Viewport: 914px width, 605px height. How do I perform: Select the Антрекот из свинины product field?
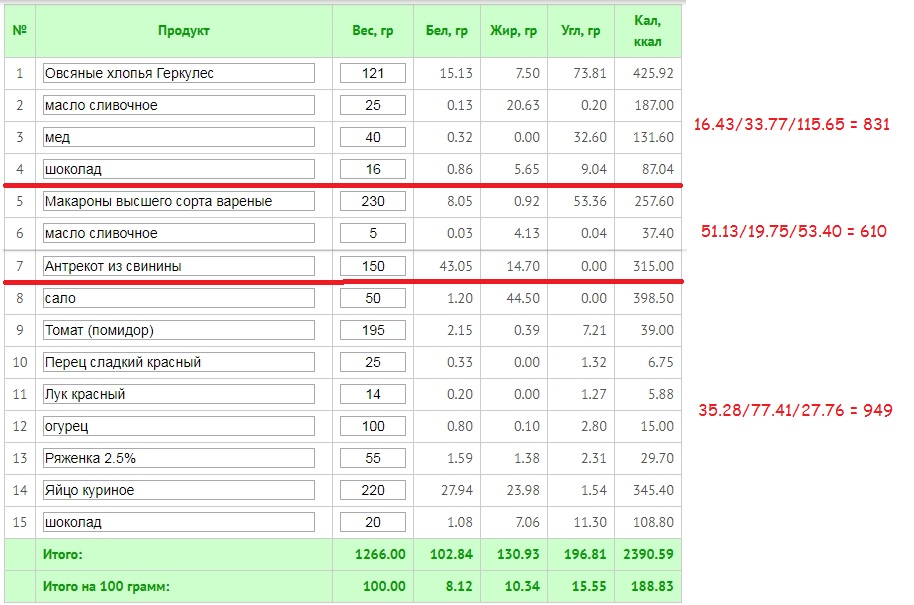[179, 266]
